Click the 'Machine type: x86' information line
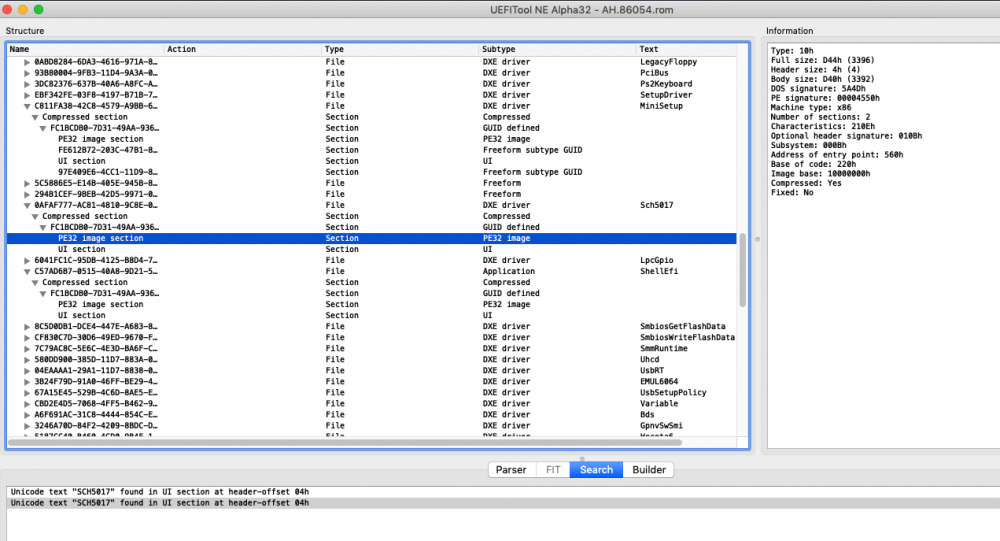This screenshot has height=541, width=1000. pos(811,108)
